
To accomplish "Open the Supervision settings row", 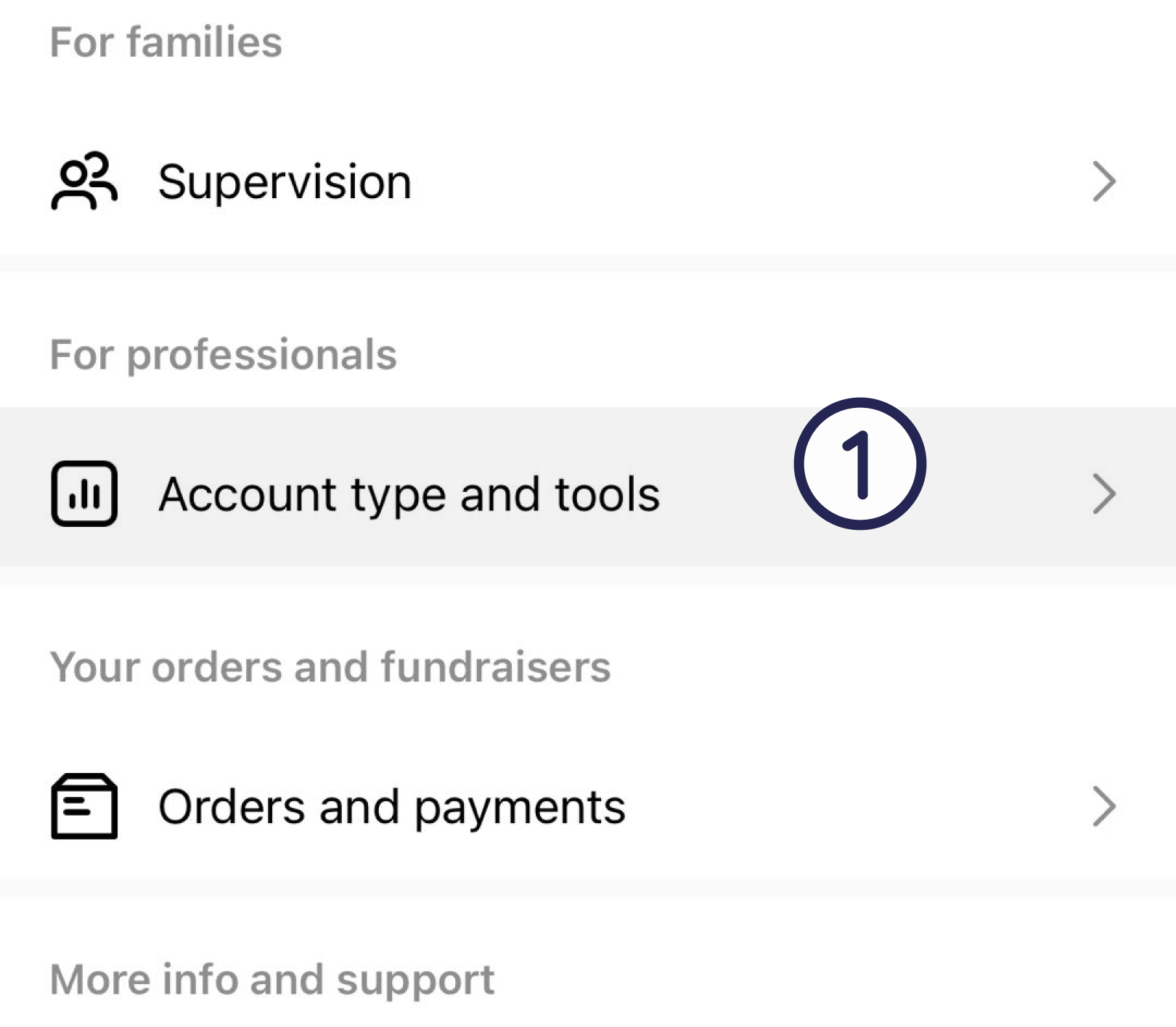I will [x=588, y=181].
